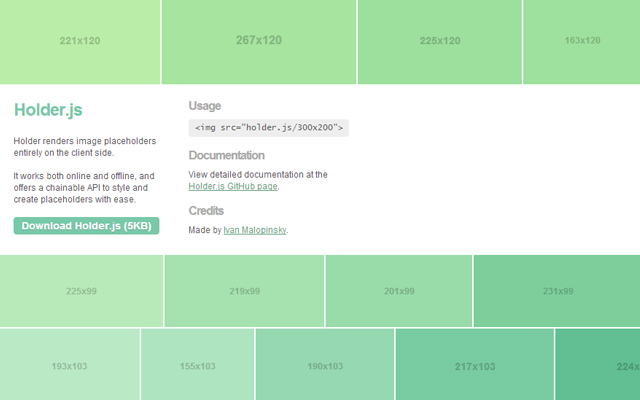The height and width of the screenshot is (400, 640).
Task: Click the 155x103 placeholder image
Action: pyautogui.click(x=197, y=366)
